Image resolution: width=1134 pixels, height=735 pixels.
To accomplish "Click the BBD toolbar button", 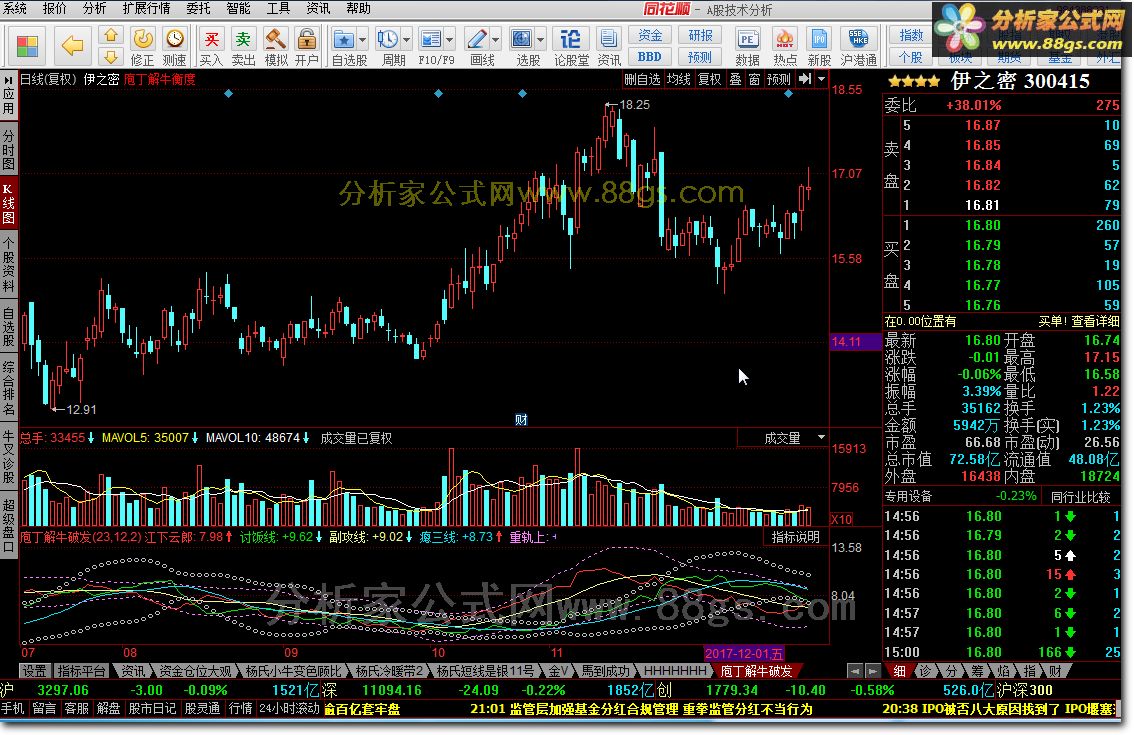I will 649,56.
